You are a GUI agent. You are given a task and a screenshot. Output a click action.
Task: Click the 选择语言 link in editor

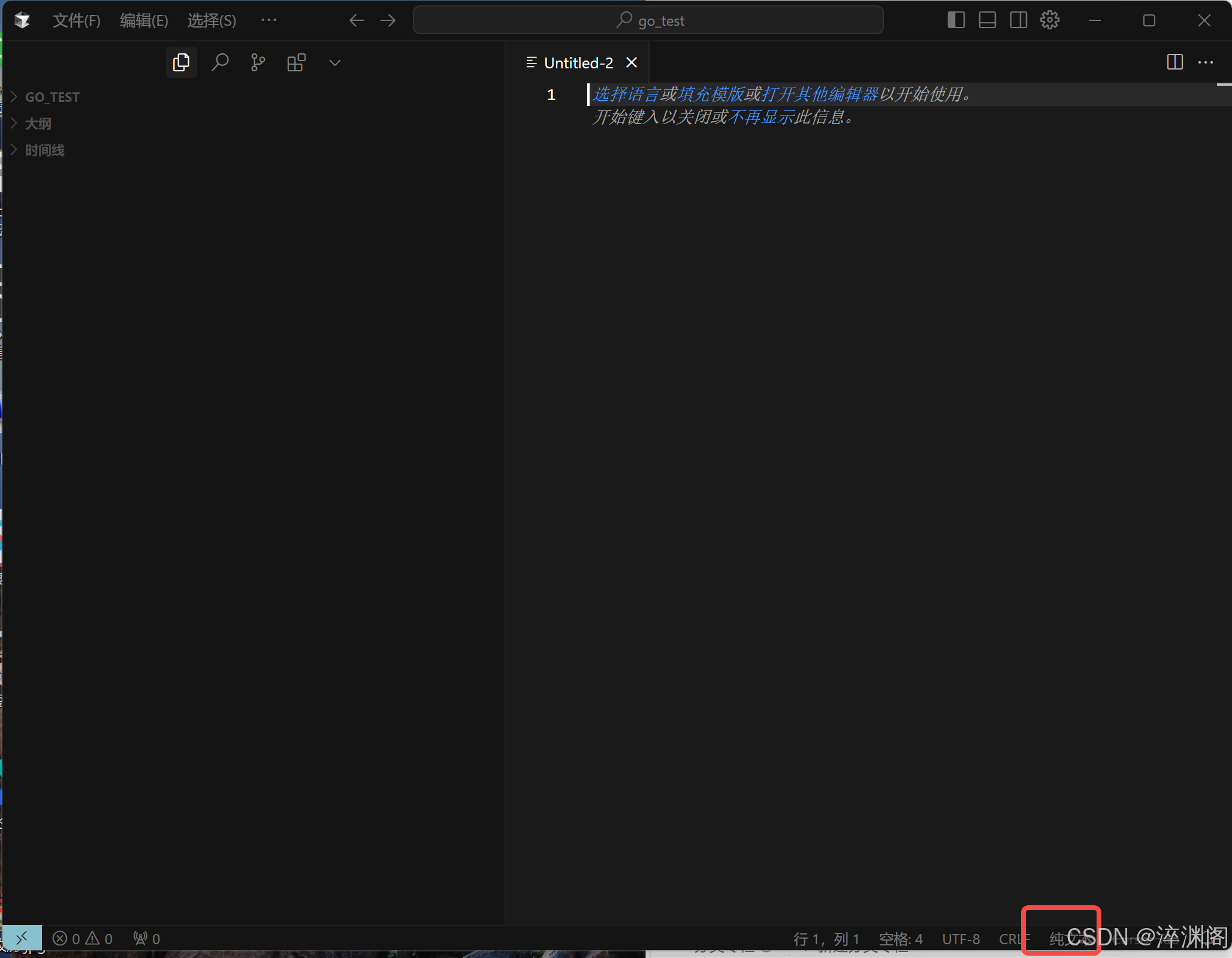[626, 95]
